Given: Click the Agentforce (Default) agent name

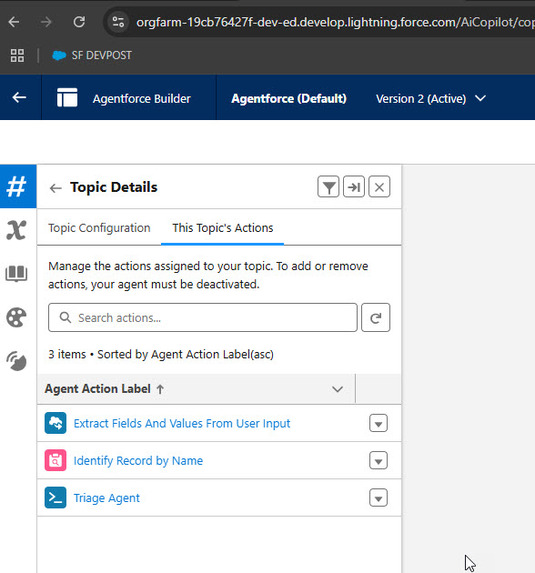Looking at the screenshot, I should click(289, 99).
